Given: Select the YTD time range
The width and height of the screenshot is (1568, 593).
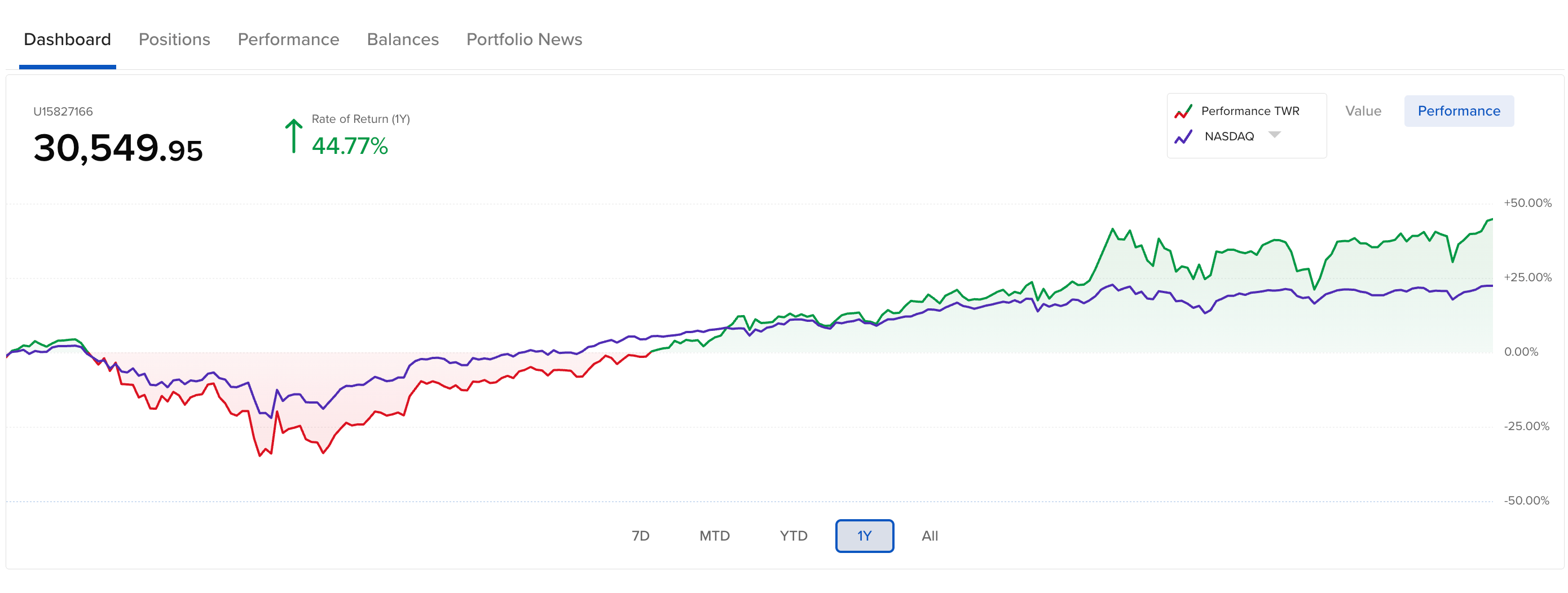Looking at the screenshot, I should pos(793,536).
